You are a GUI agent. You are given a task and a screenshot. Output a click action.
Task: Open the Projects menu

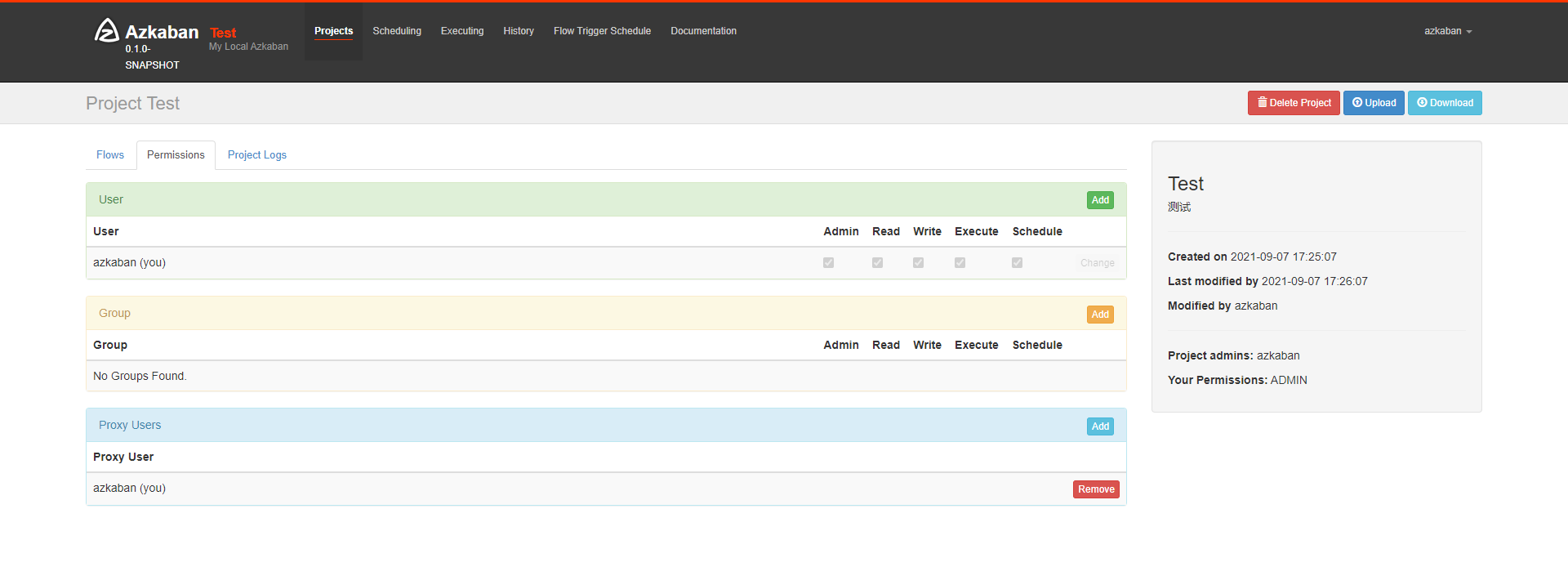click(x=334, y=31)
